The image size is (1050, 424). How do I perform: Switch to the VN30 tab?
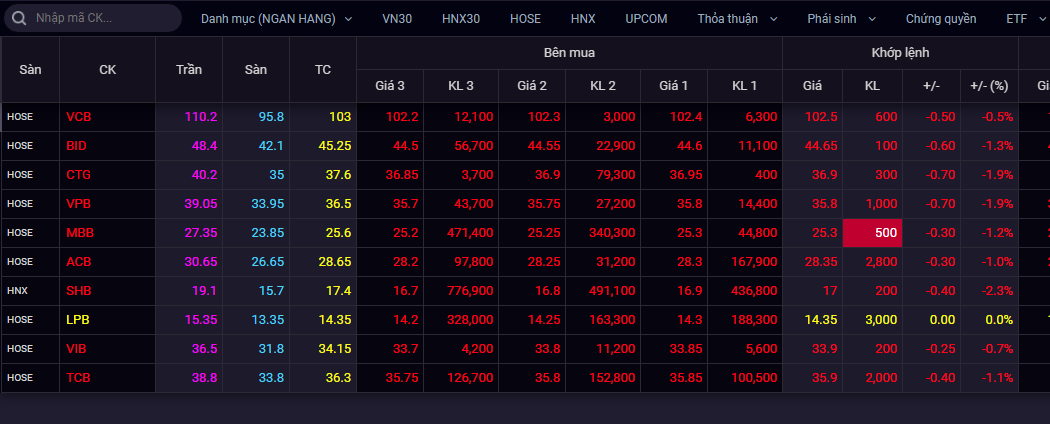point(397,19)
